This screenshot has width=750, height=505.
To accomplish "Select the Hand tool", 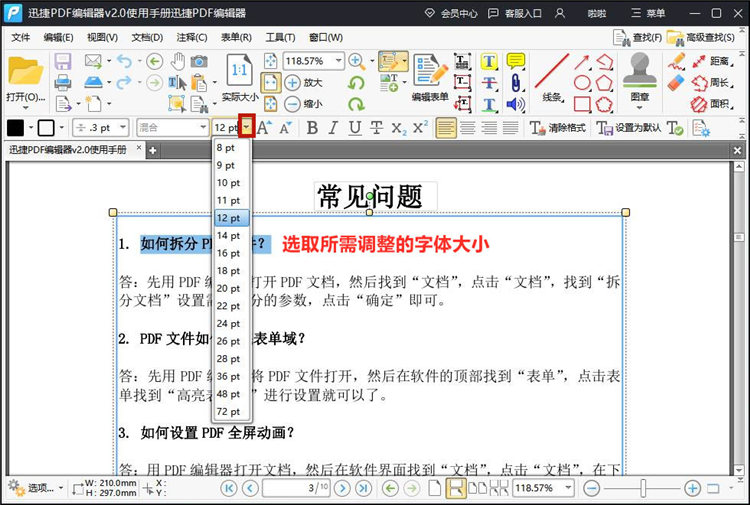I will pos(178,61).
